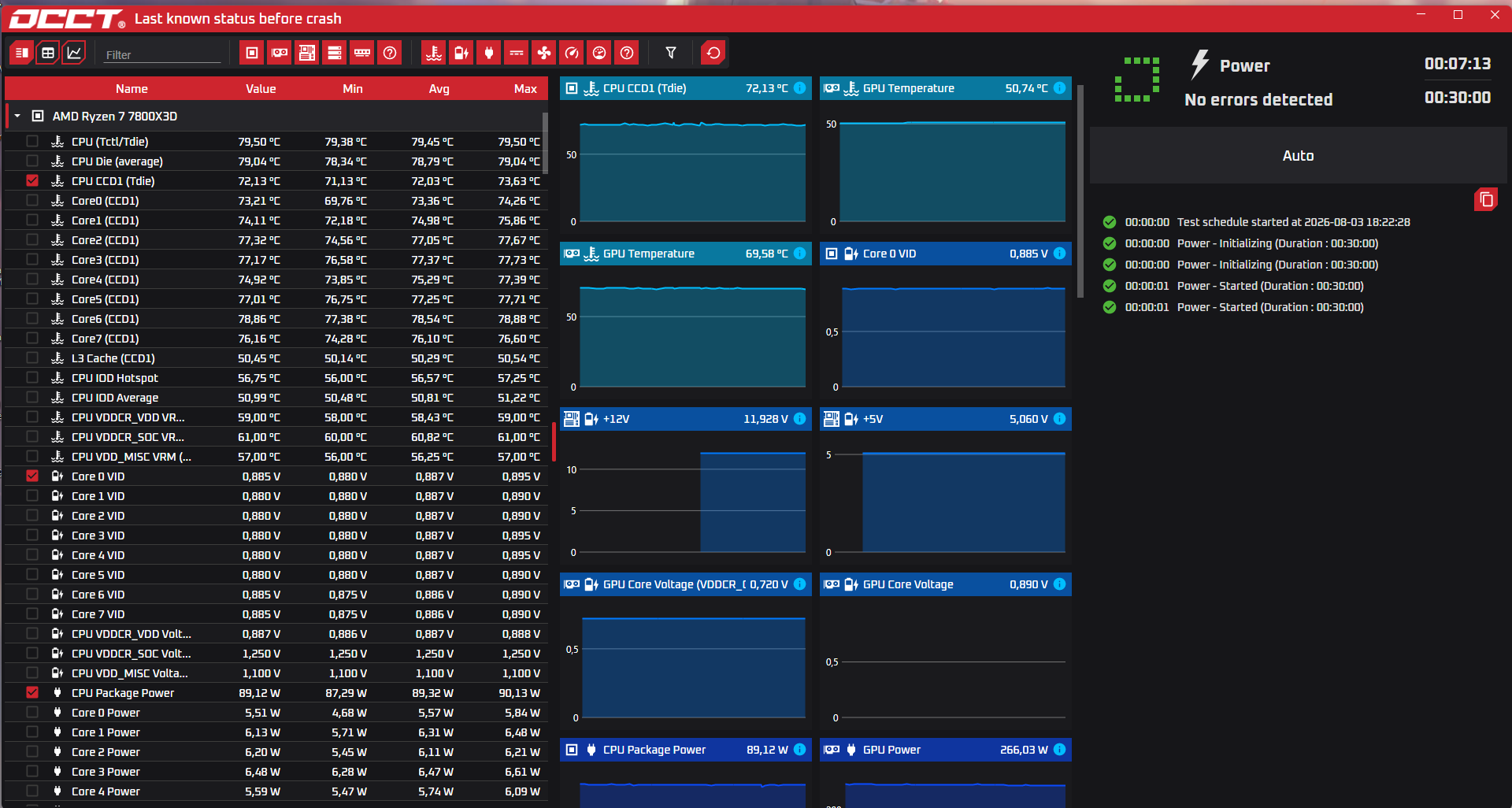Open info for CPU Package Power graph
This screenshot has width=1512, height=808.
click(800, 750)
